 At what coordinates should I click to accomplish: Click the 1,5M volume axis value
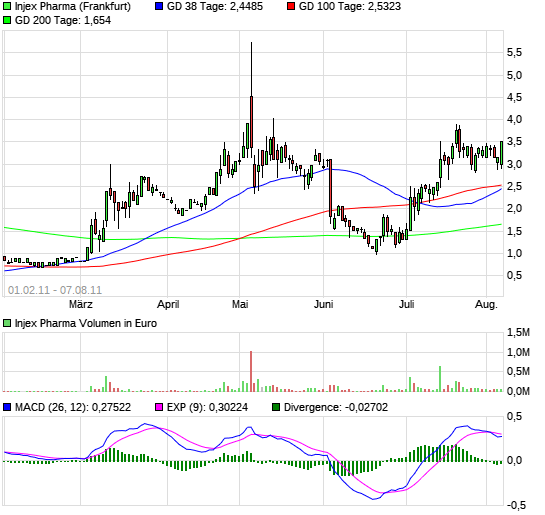coord(518,333)
